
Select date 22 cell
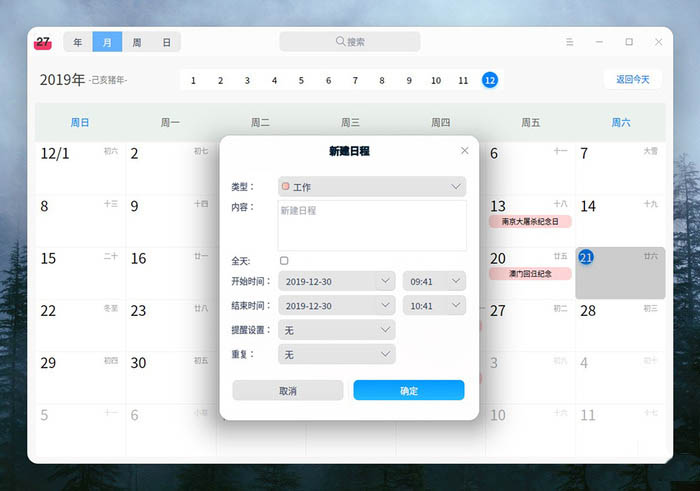pyautogui.click(x=80, y=325)
